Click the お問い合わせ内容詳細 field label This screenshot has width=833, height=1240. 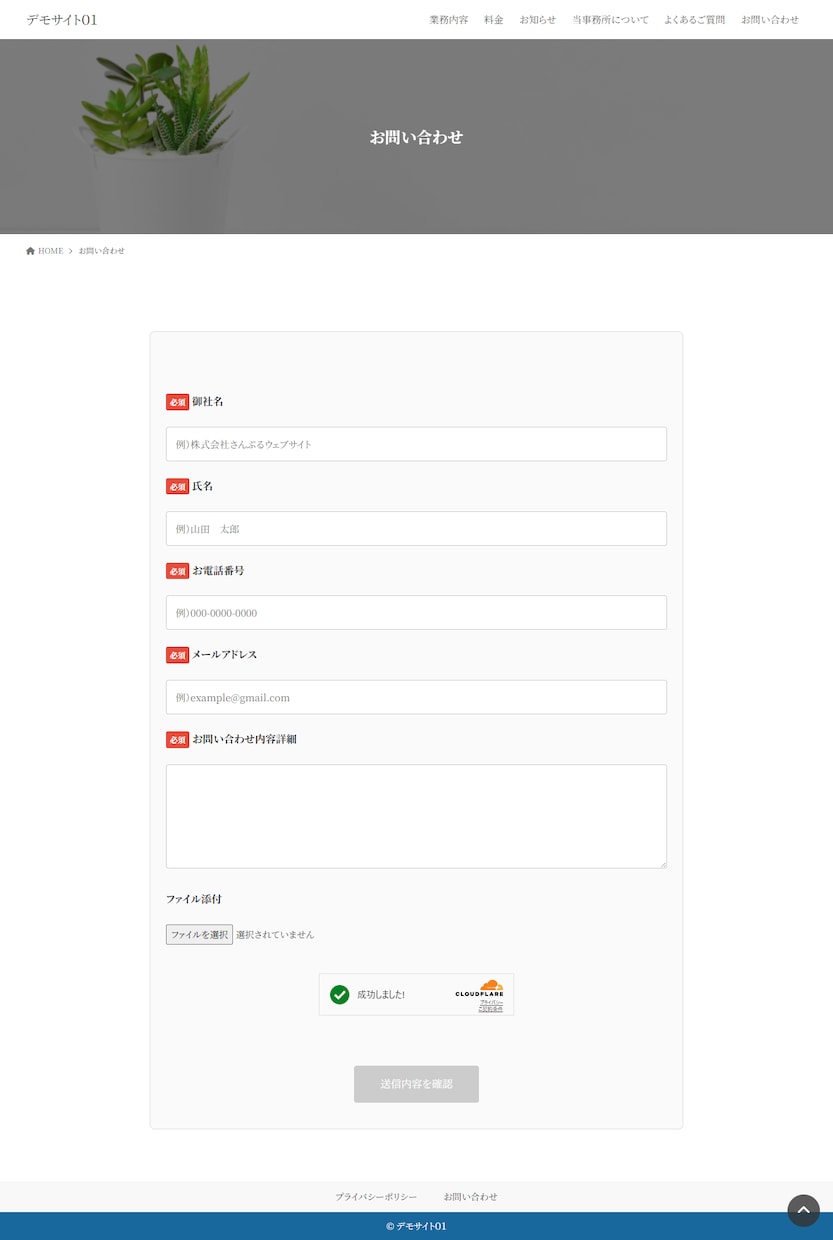[244, 739]
